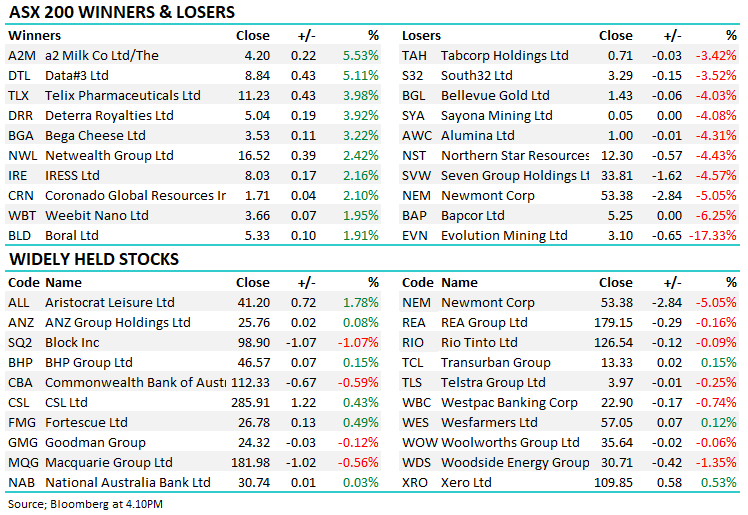748x515 pixels.
Task: Select the BHP ticker code
Action: [x=21, y=363]
